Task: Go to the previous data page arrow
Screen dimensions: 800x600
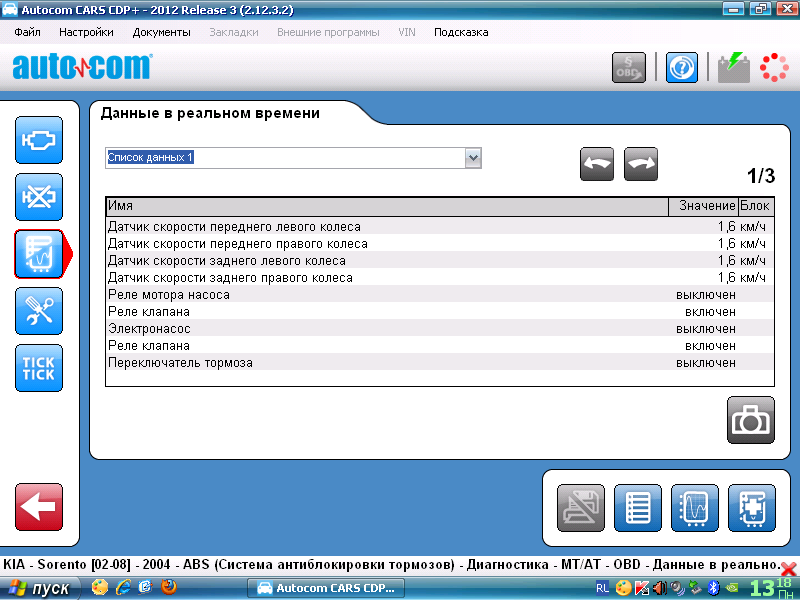Action: click(597, 164)
